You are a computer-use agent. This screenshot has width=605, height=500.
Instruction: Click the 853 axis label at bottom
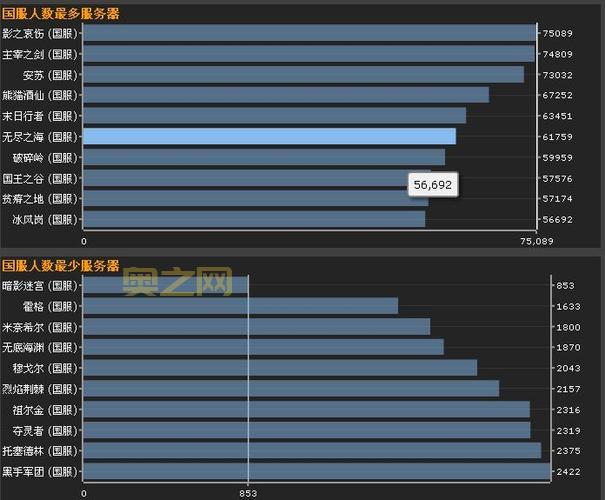(248, 493)
